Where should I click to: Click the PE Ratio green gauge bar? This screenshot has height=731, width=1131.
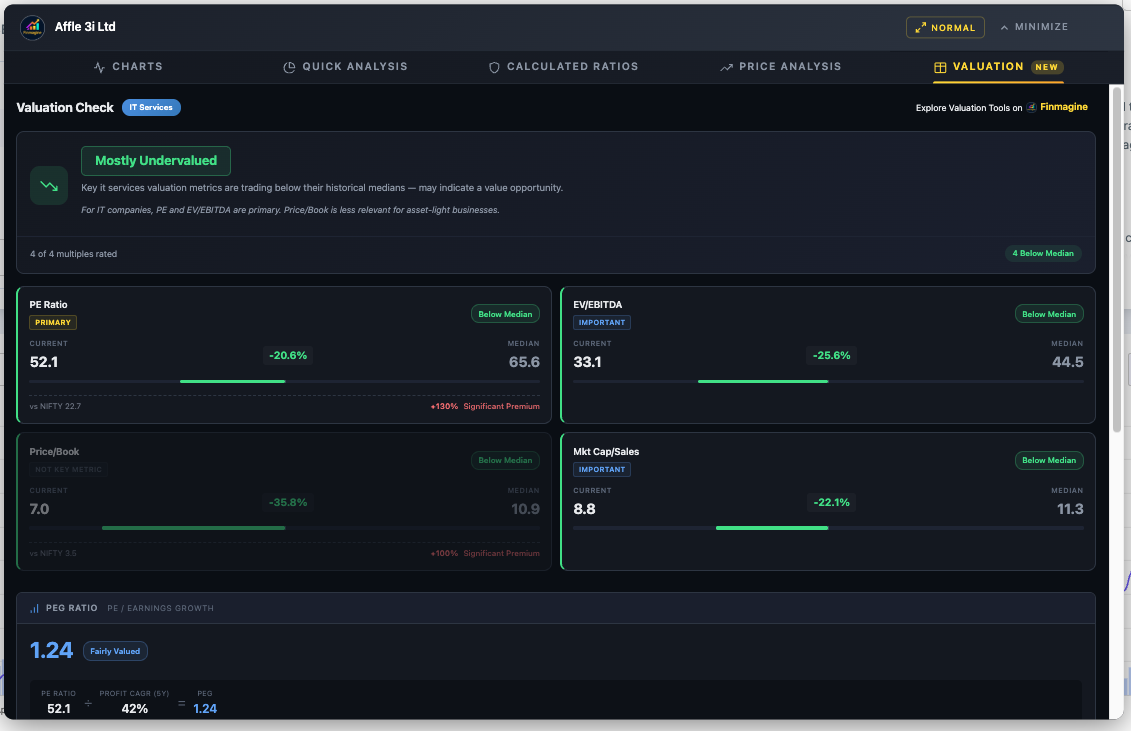tap(232, 381)
